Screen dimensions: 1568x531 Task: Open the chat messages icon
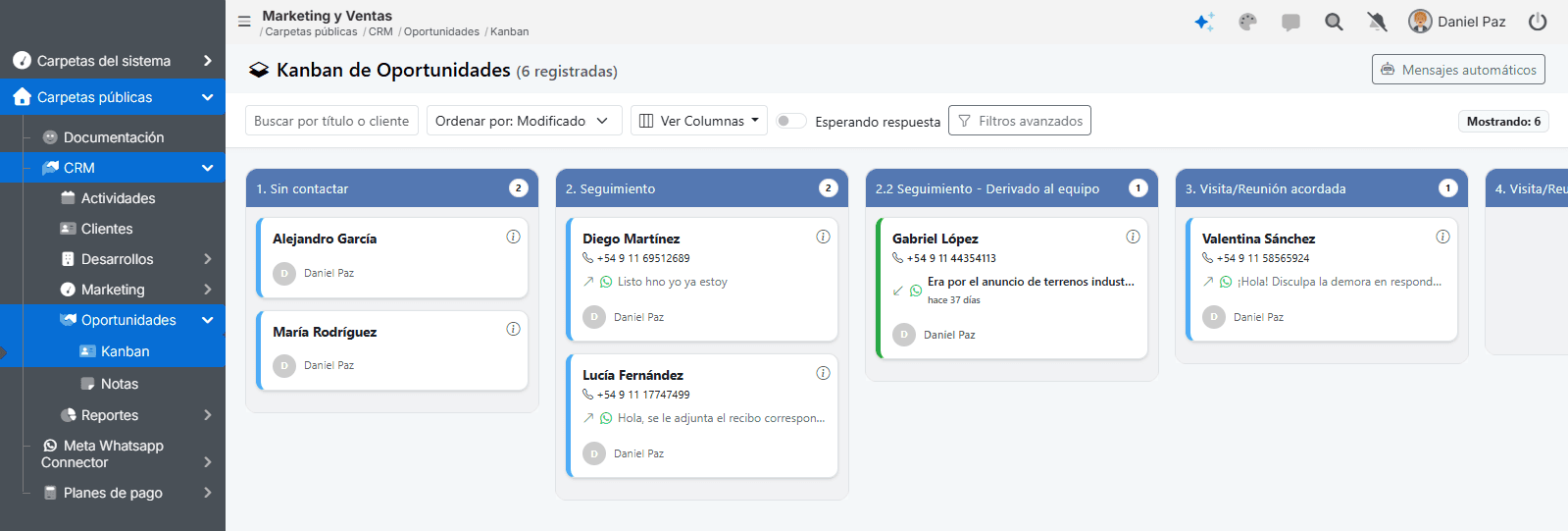click(x=1290, y=23)
